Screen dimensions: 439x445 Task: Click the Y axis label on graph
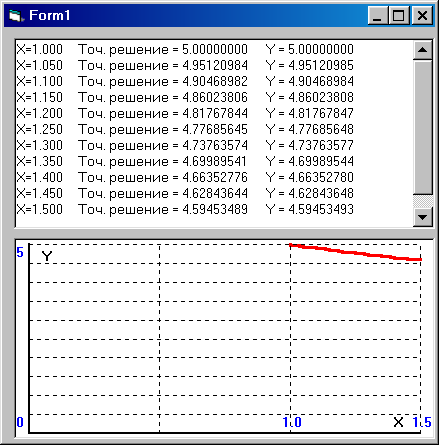click(47, 256)
